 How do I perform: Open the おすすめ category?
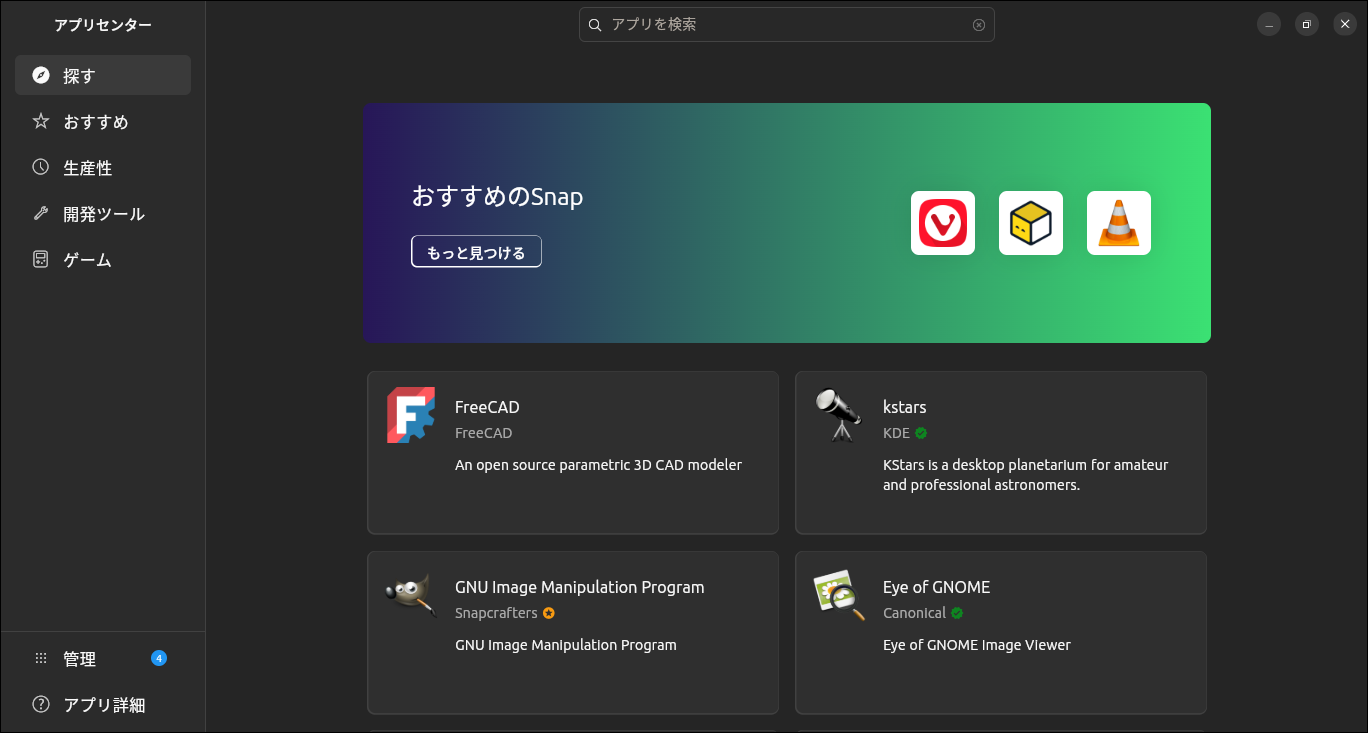pyautogui.click(x=103, y=121)
